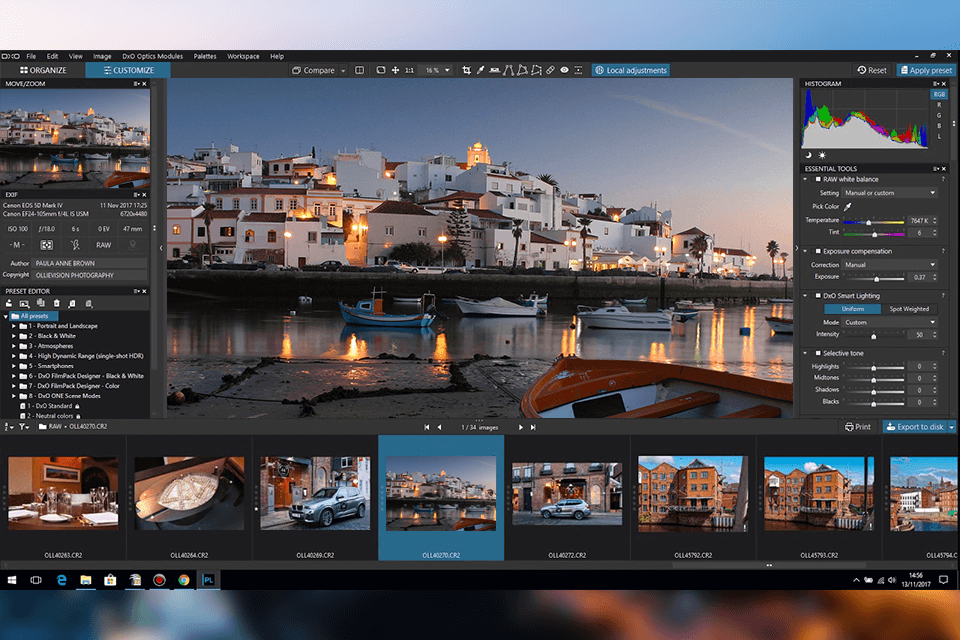Select thumbnail OLL45792.CR2
Screen dimensions: 960x640
coord(693,497)
